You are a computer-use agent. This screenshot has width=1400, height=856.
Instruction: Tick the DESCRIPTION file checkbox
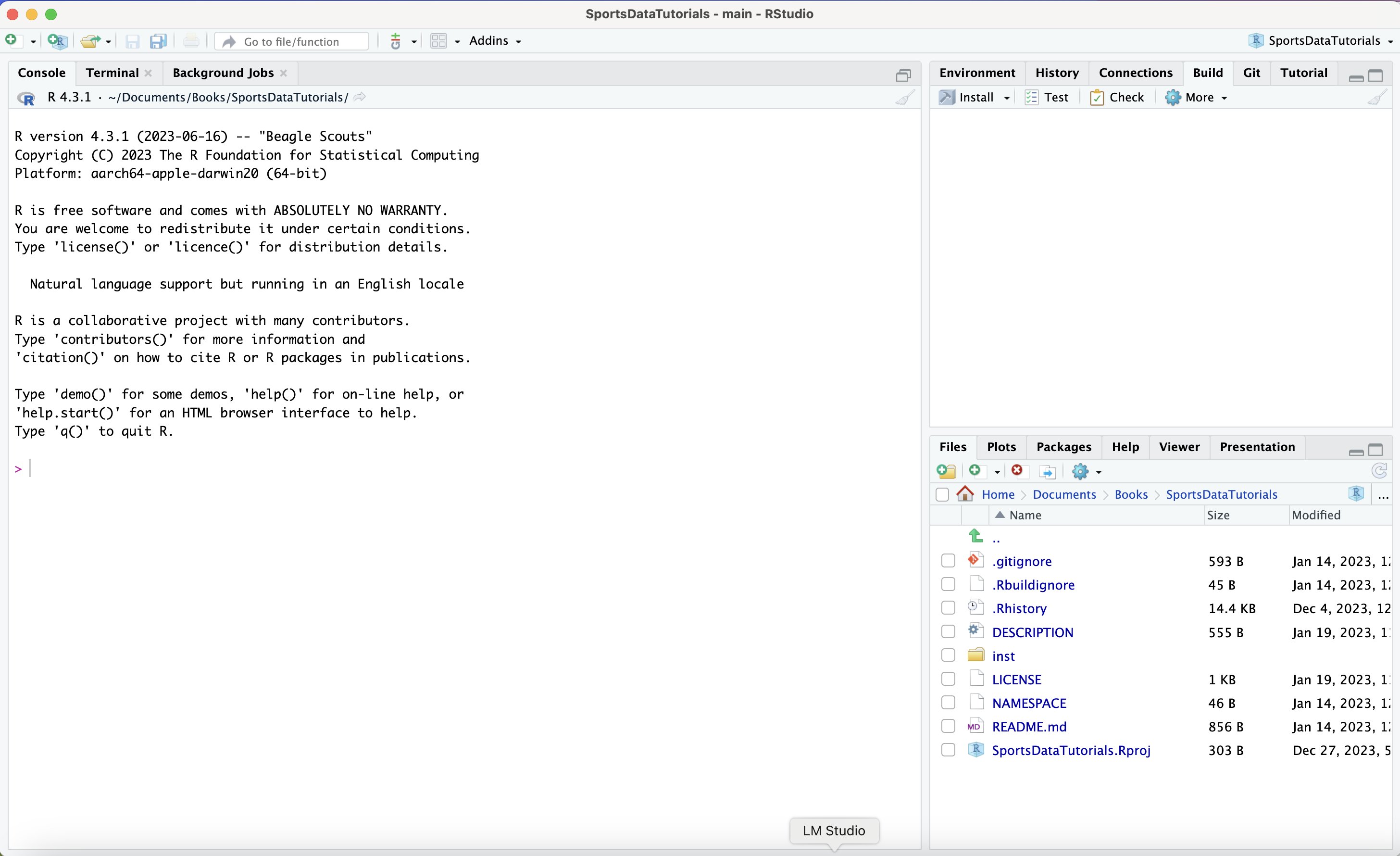coord(948,632)
